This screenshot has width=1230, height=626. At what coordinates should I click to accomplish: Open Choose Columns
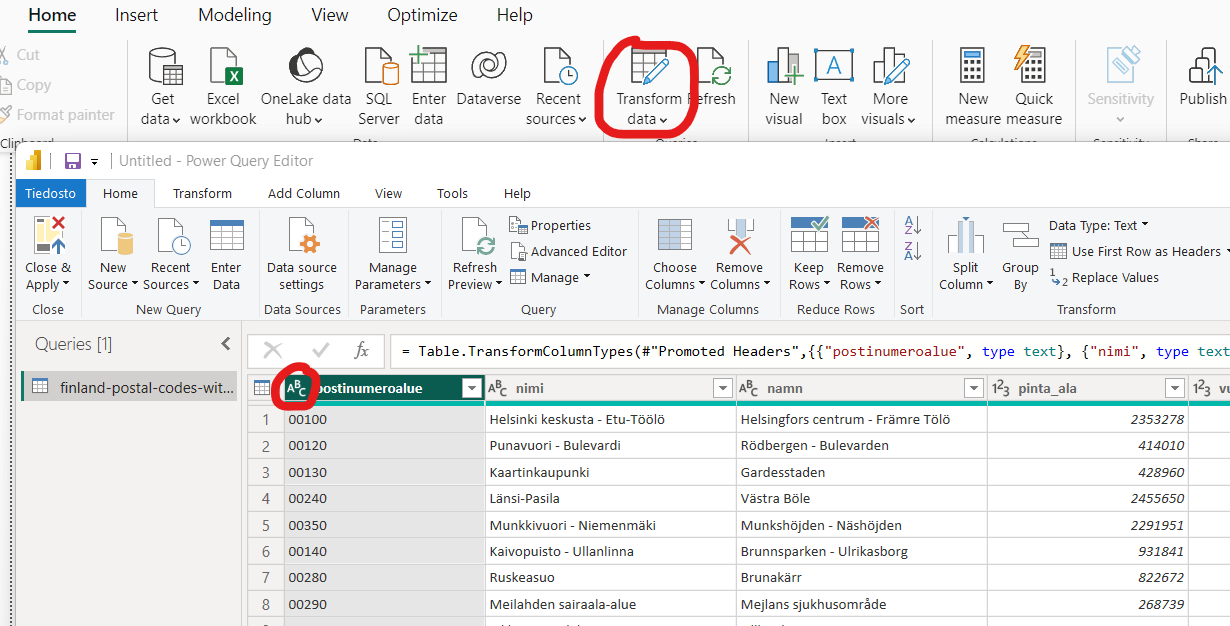[x=675, y=254]
